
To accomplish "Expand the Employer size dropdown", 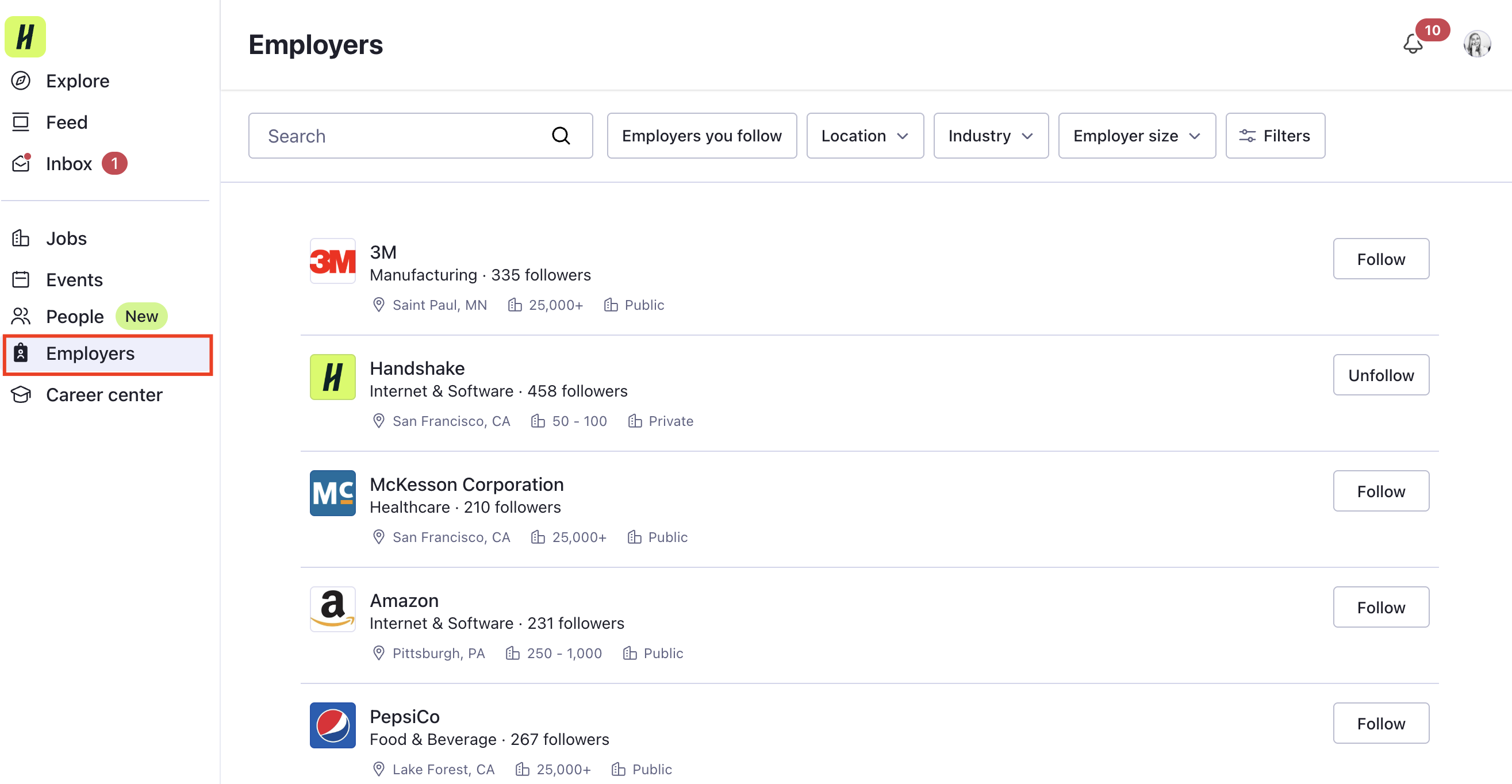I will (1137, 136).
